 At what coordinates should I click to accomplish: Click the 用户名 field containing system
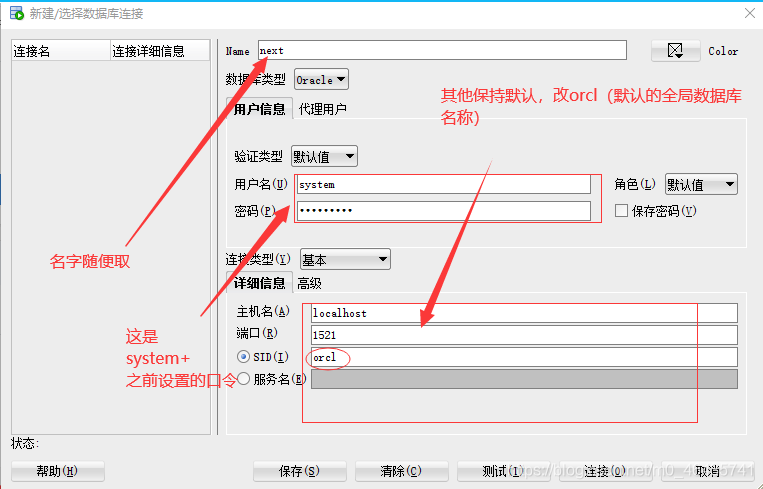(x=443, y=184)
